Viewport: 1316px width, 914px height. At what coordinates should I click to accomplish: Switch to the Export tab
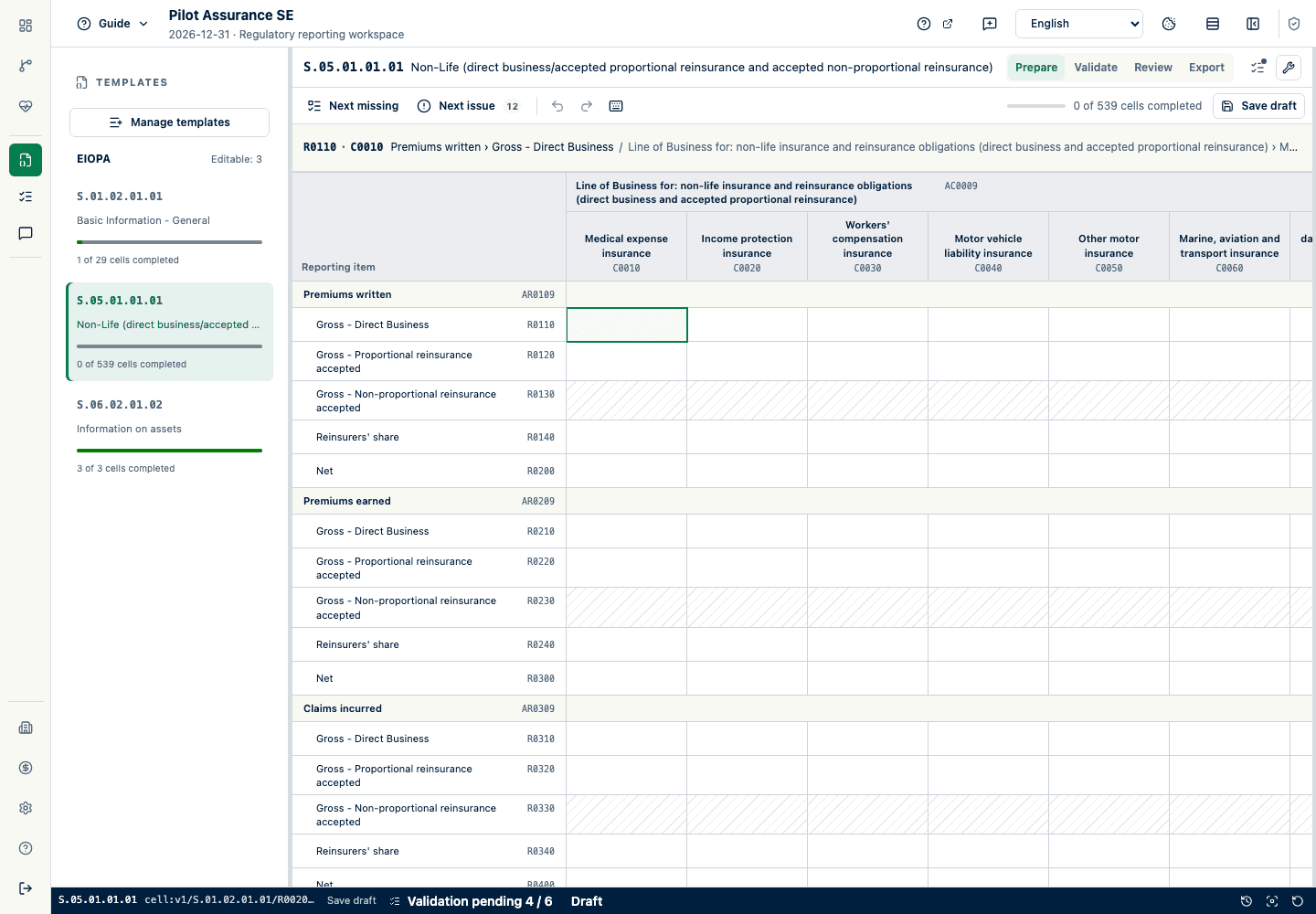[1206, 68]
